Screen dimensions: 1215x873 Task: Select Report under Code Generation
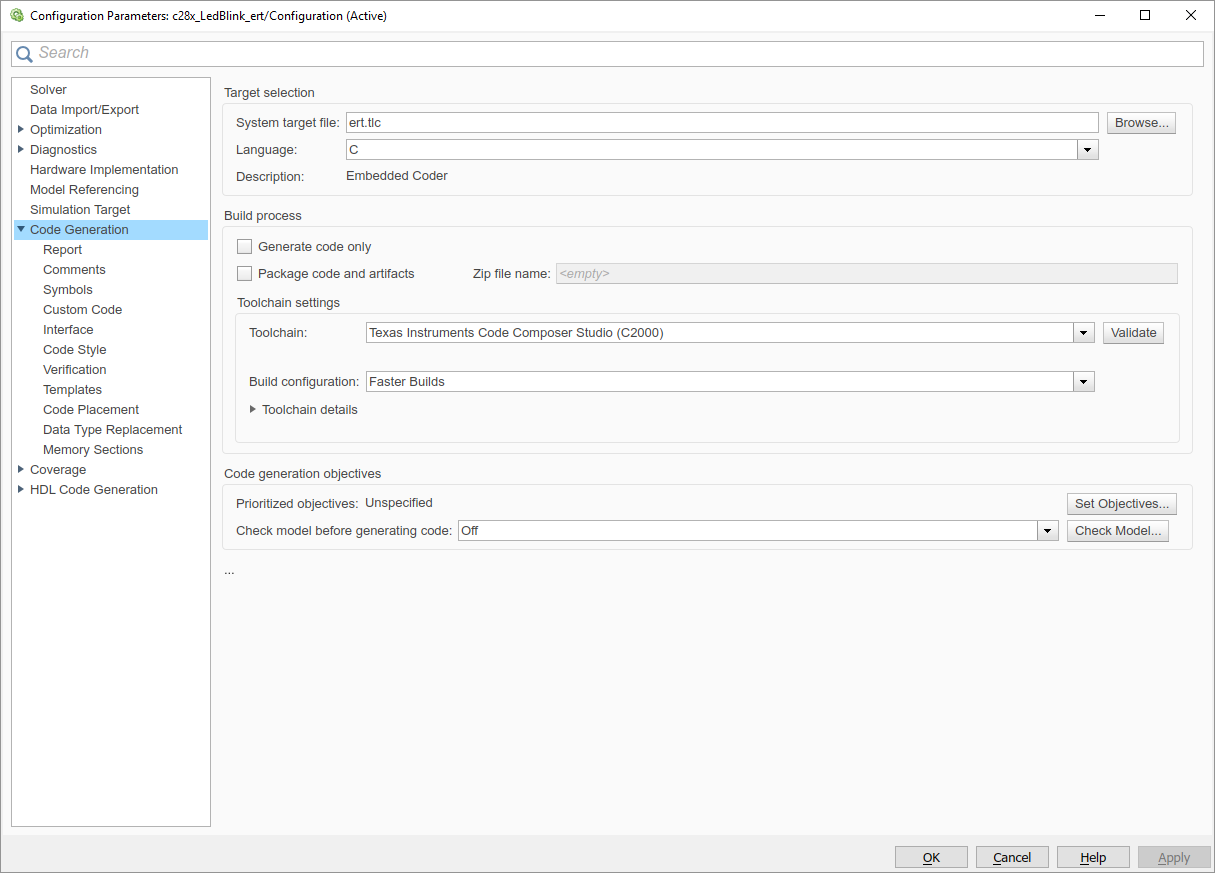62,249
